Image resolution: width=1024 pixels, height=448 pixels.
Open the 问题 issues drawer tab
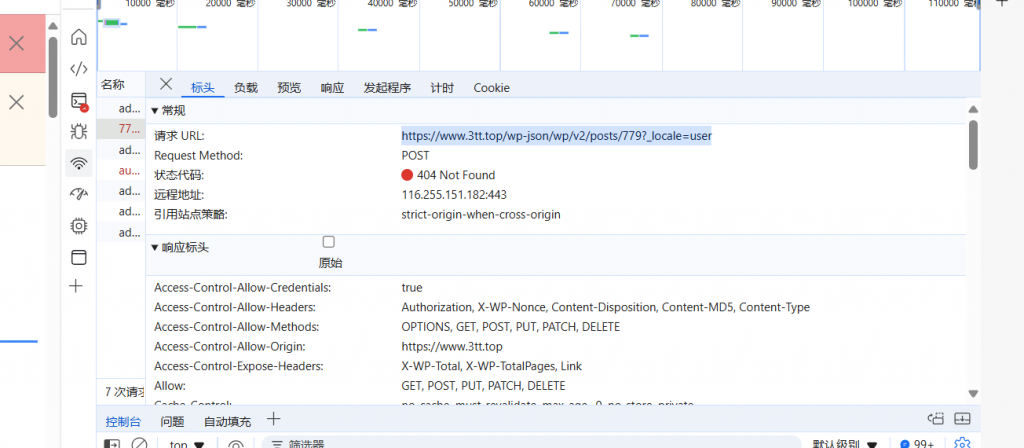(172, 422)
